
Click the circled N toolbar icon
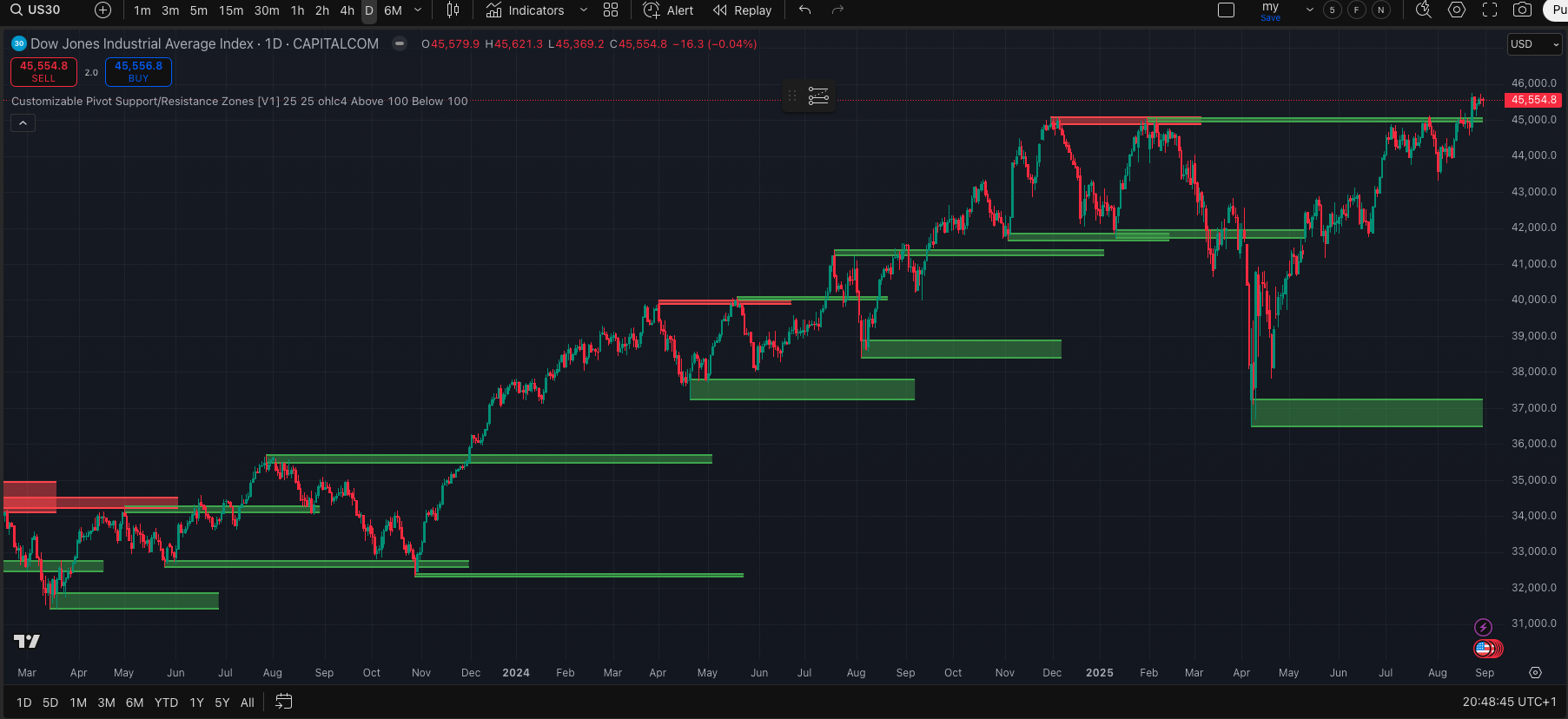tap(1381, 10)
